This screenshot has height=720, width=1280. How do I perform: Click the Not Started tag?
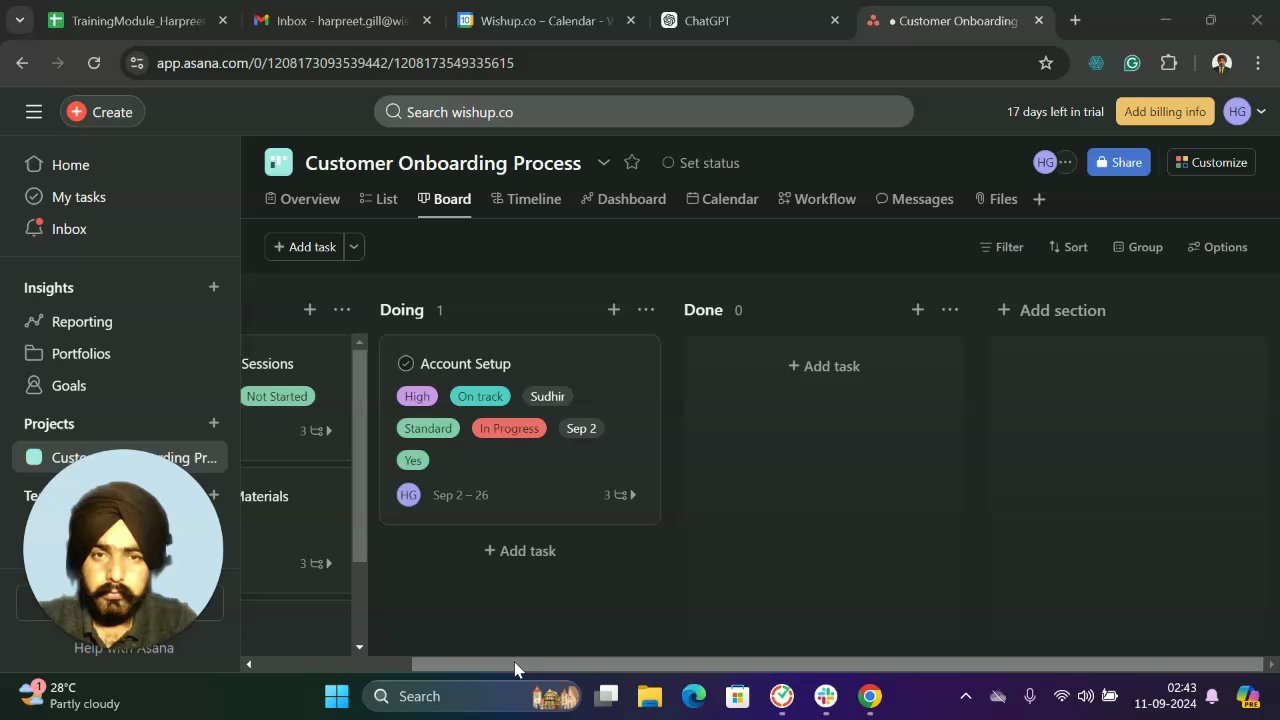pos(277,397)
